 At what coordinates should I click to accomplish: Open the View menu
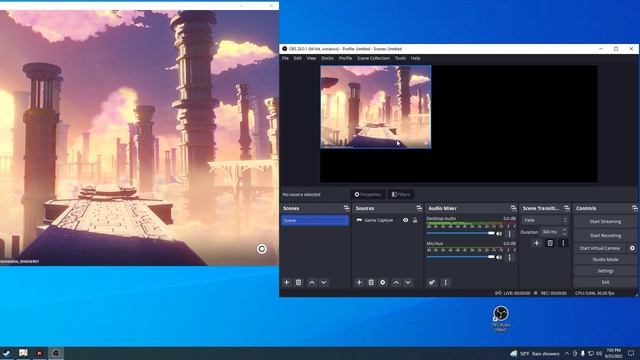(x=311, y=58)
